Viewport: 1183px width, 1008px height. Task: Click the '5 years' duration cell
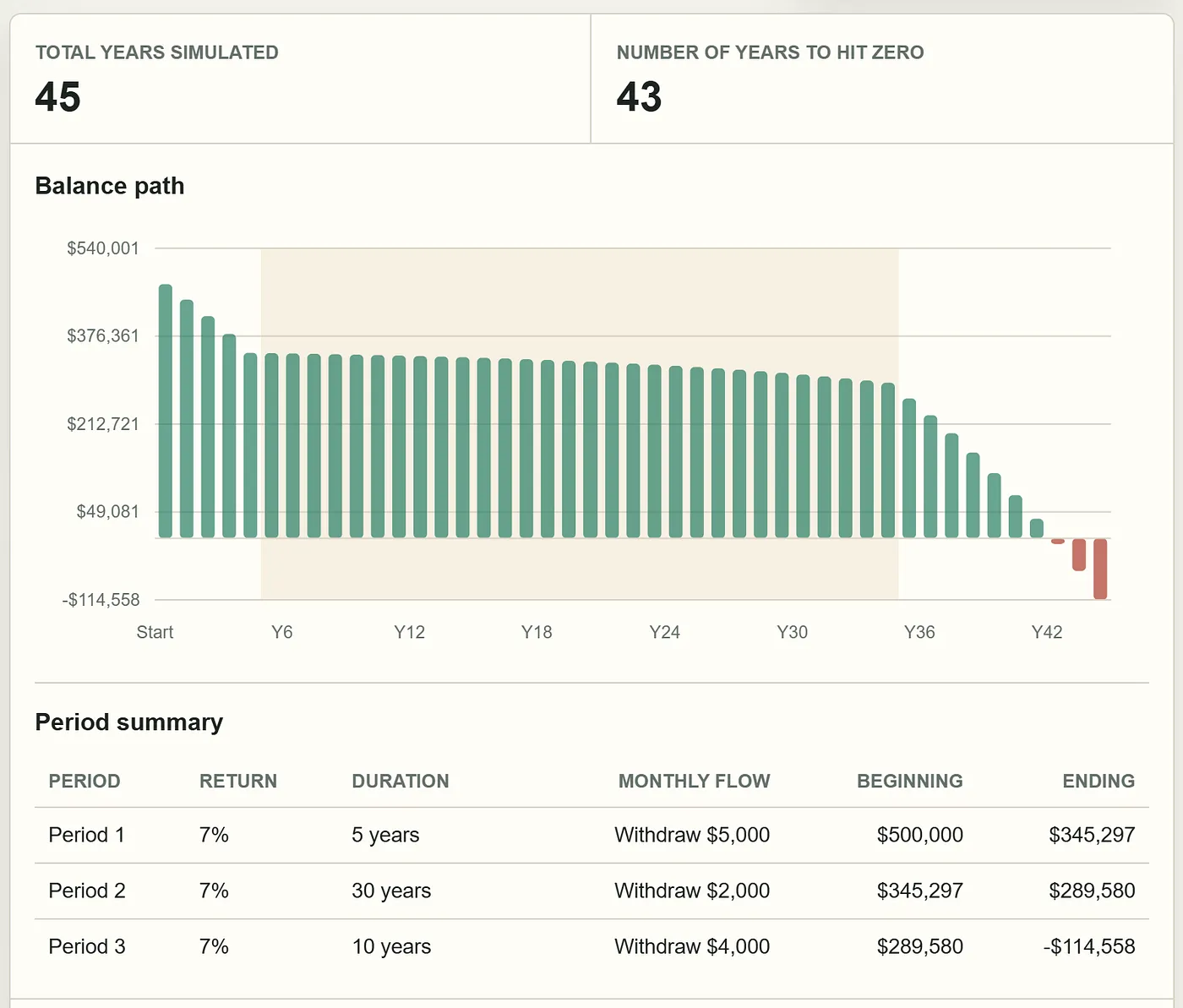(x=386, y=835)
